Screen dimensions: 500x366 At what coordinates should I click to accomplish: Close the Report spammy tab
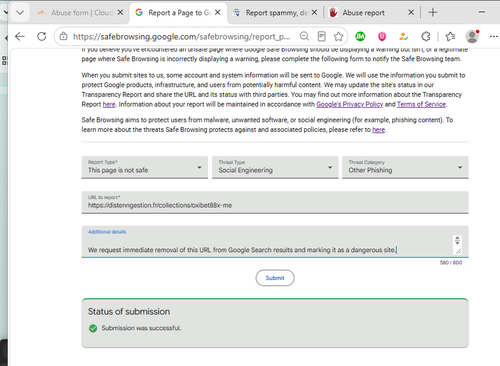click(x=314, y=12)
